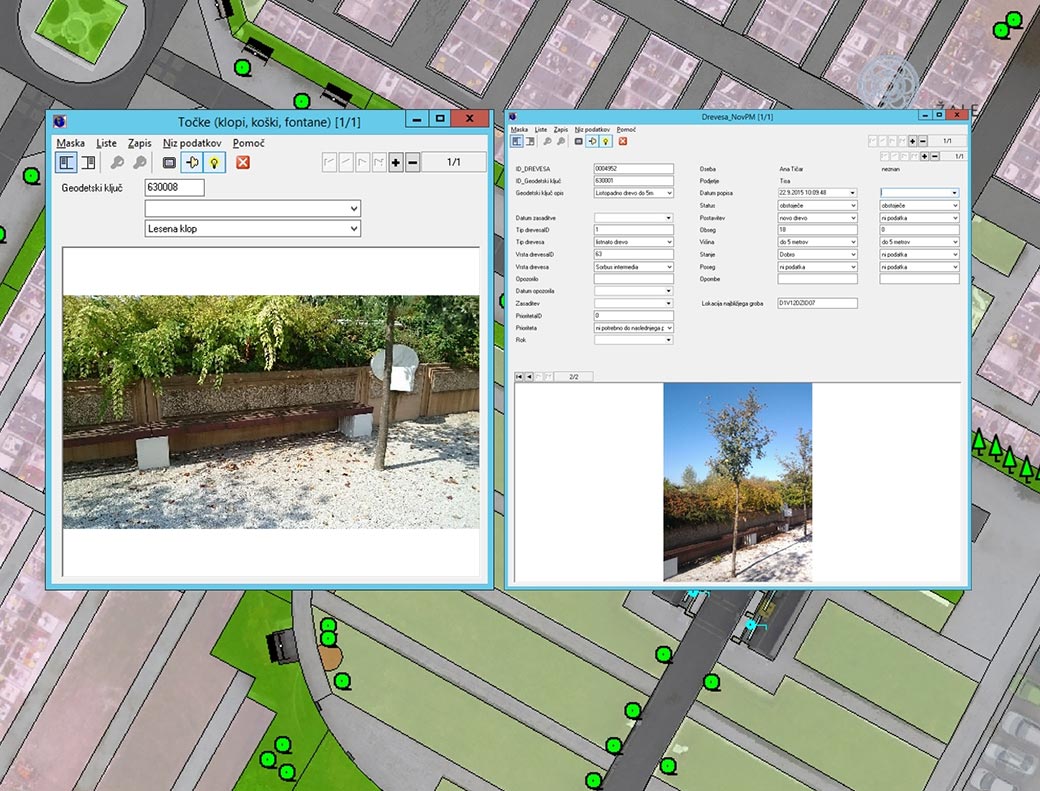Go to previous photo in Drevesa_NovPM navigator
The image size is (1040, 791).
coord(529,376)
